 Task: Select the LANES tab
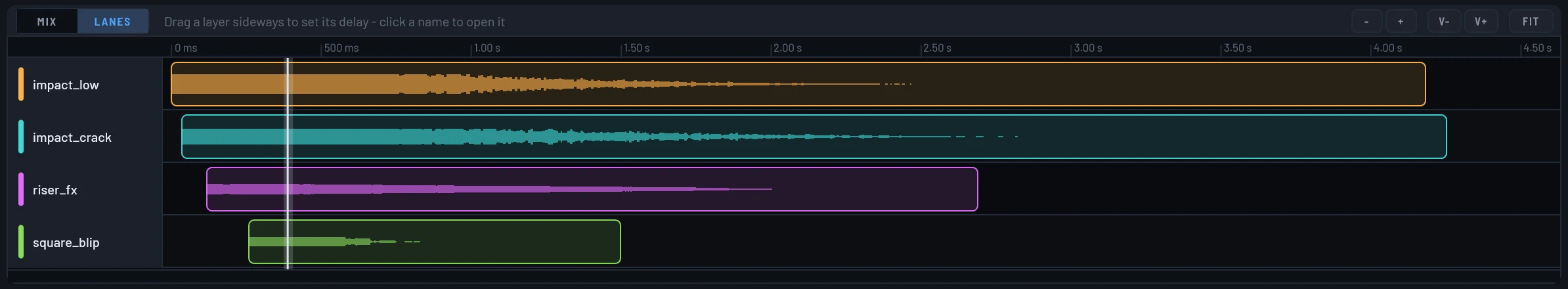pos(112,22)
